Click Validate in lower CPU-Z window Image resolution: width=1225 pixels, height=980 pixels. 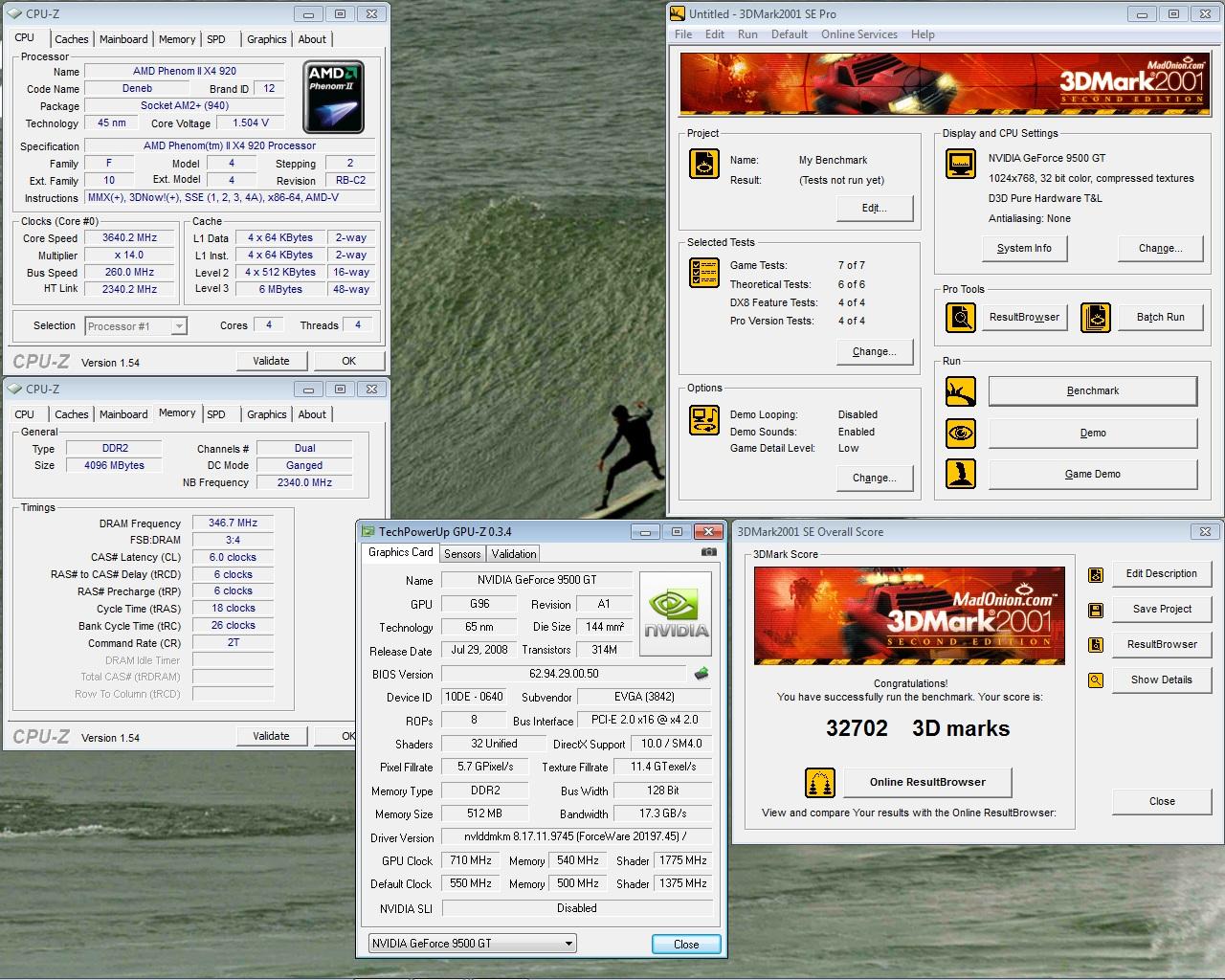click(271, 736)
